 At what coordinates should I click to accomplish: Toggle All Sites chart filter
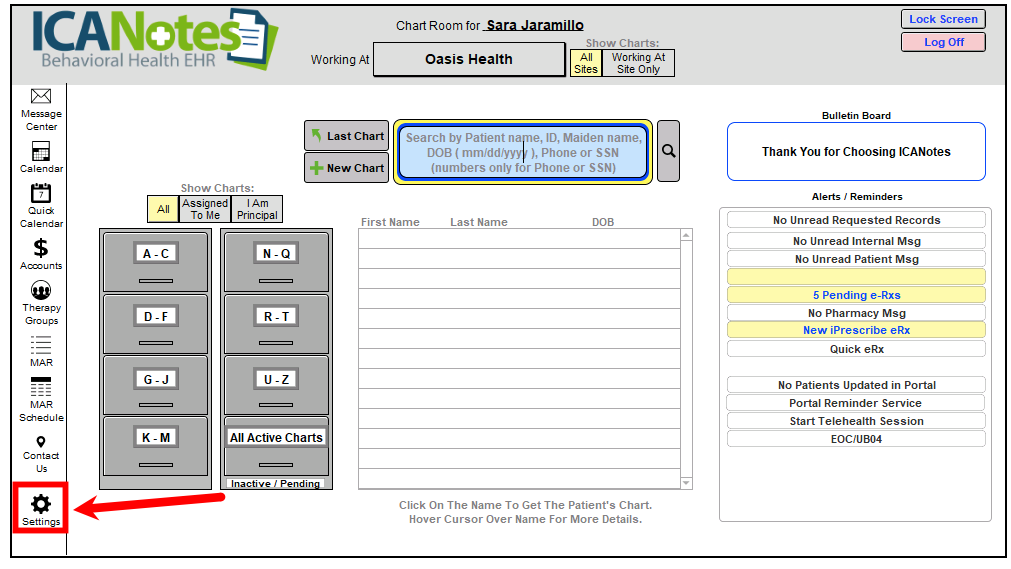[x=586, y=63]
